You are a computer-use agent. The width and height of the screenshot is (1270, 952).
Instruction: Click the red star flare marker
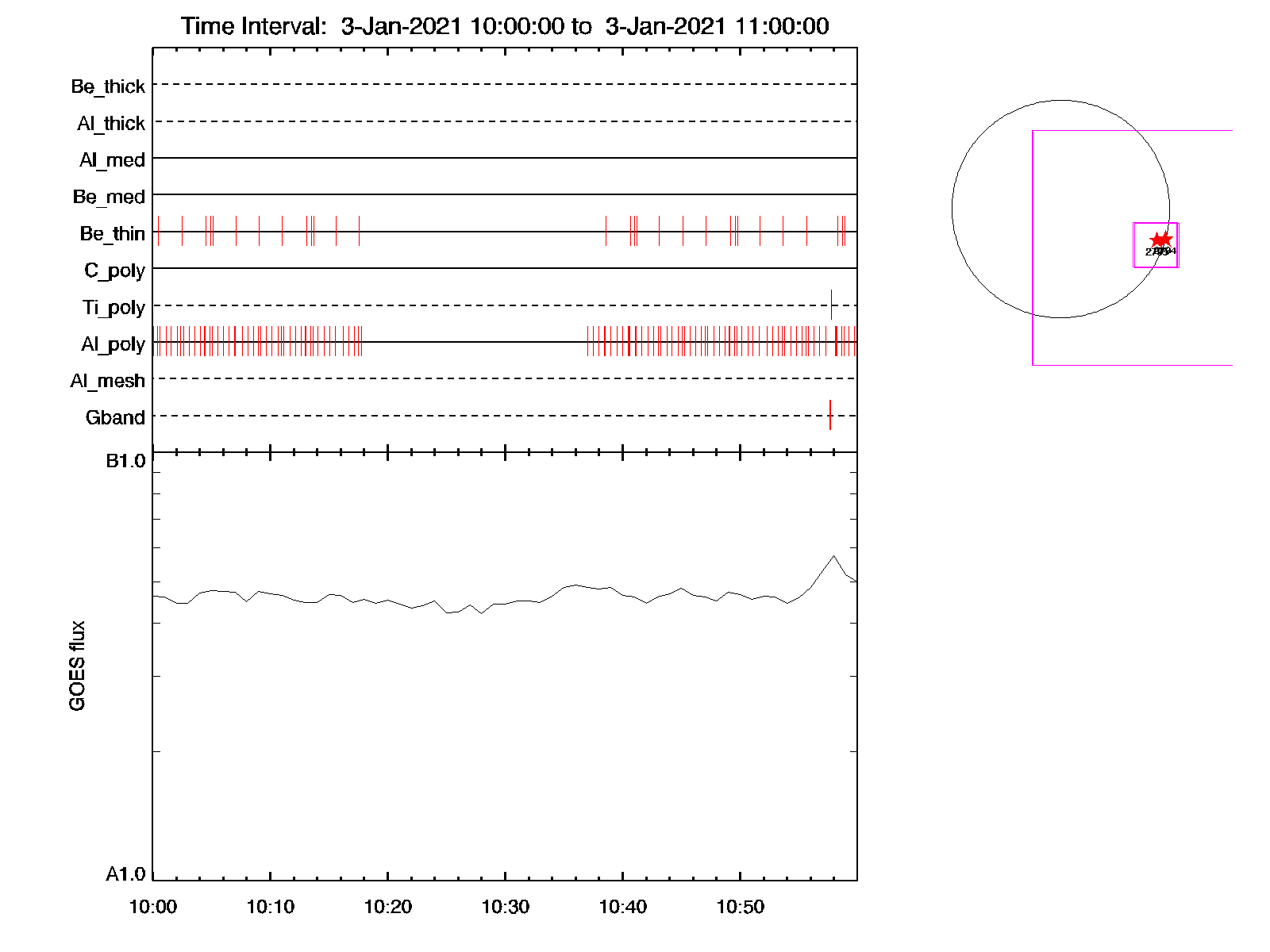[x=1160, y=240]
